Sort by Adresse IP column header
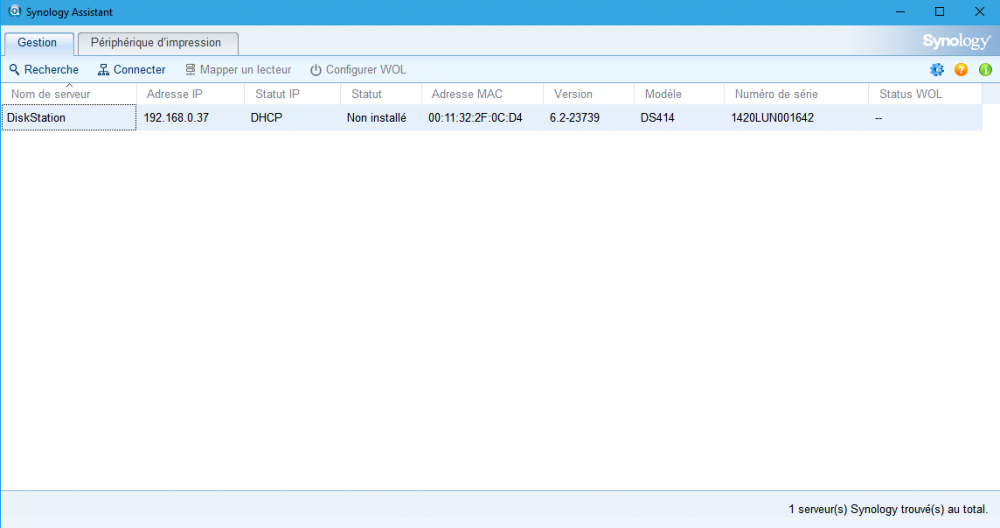 (175, 94)
